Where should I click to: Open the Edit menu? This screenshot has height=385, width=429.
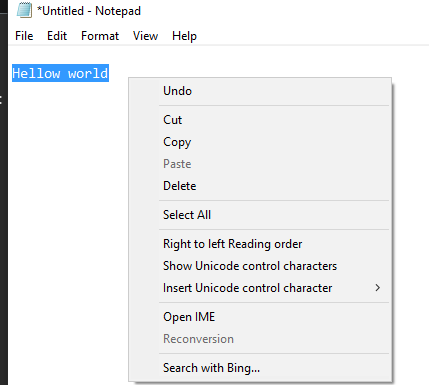[57, 36]
